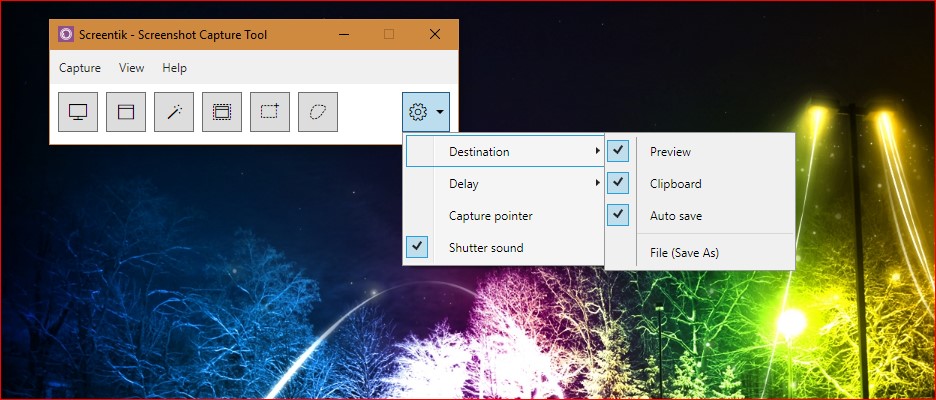The image size is (936, 400).
Task: Uncheck the Clipboard destination option
Action: (x=618, y=183)
